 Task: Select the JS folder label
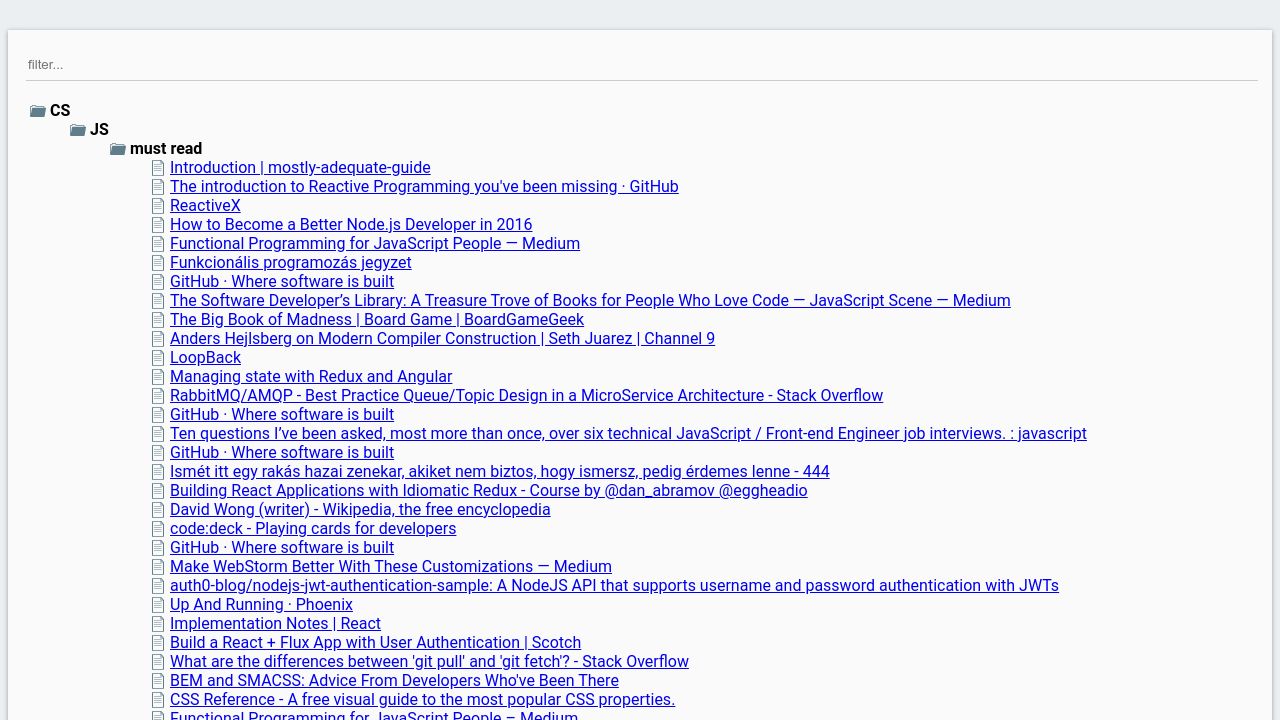tap(99, 129)
